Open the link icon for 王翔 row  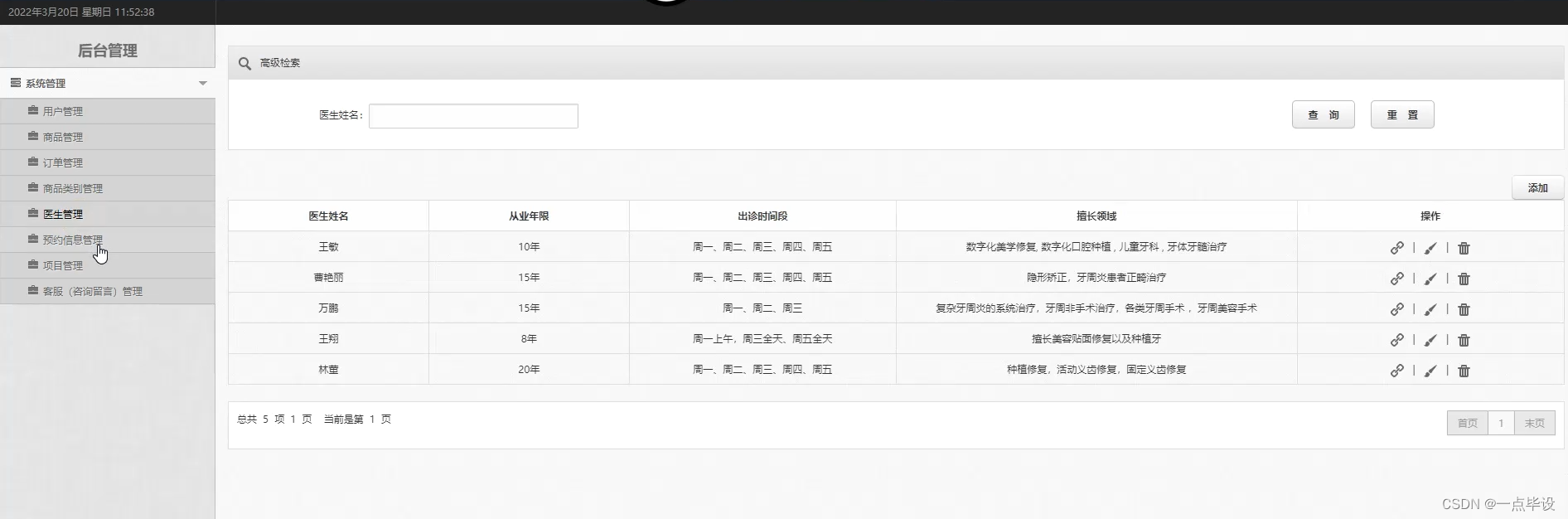click(1396, 340)
